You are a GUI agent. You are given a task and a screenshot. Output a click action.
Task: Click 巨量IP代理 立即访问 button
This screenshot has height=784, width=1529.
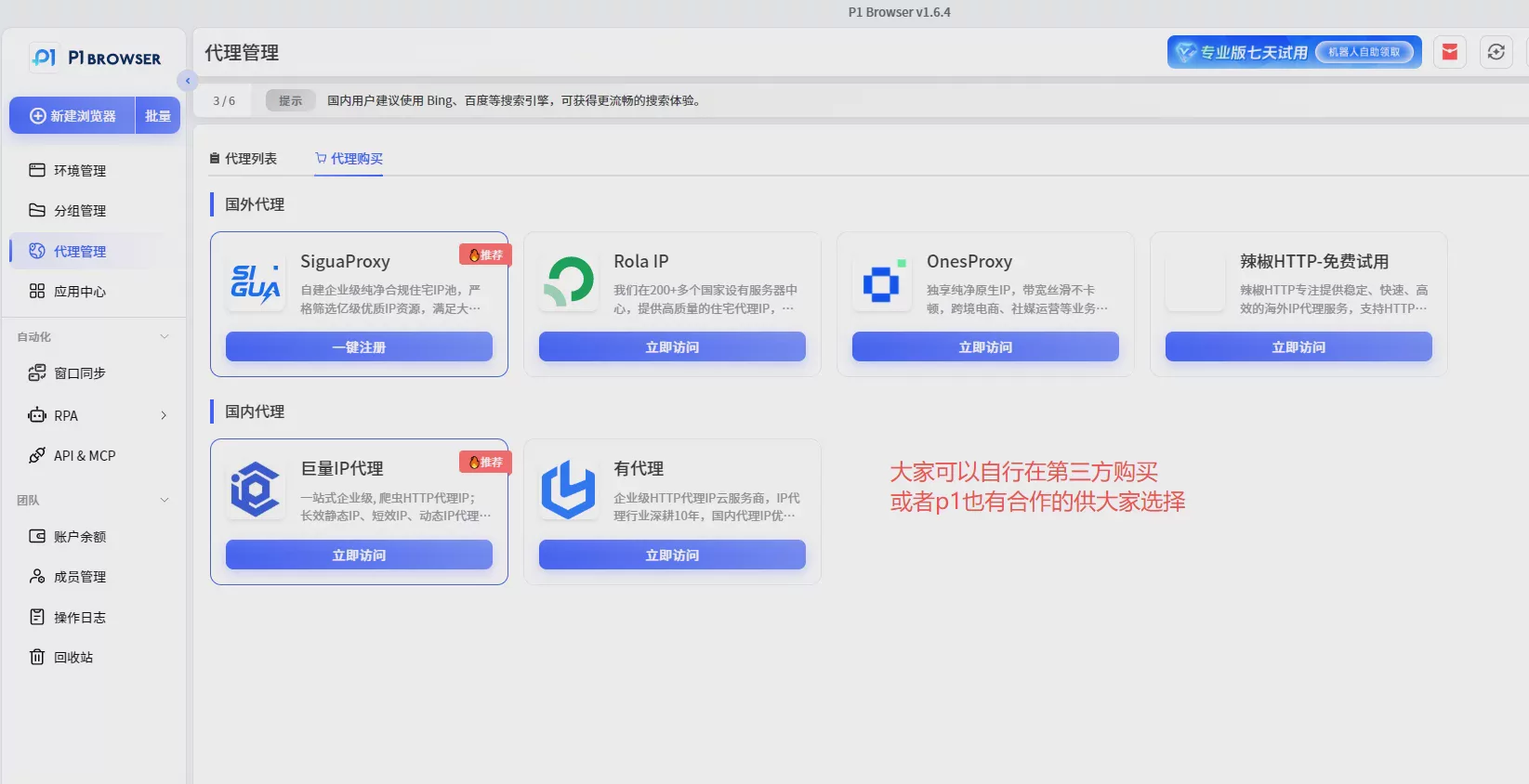[x=359, y=555]
